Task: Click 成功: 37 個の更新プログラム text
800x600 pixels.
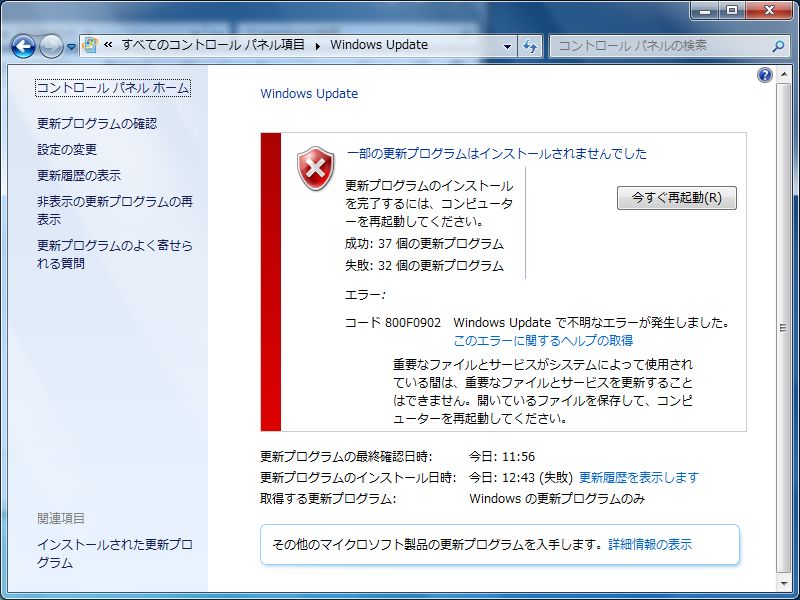Action: (x=424, y=244)
